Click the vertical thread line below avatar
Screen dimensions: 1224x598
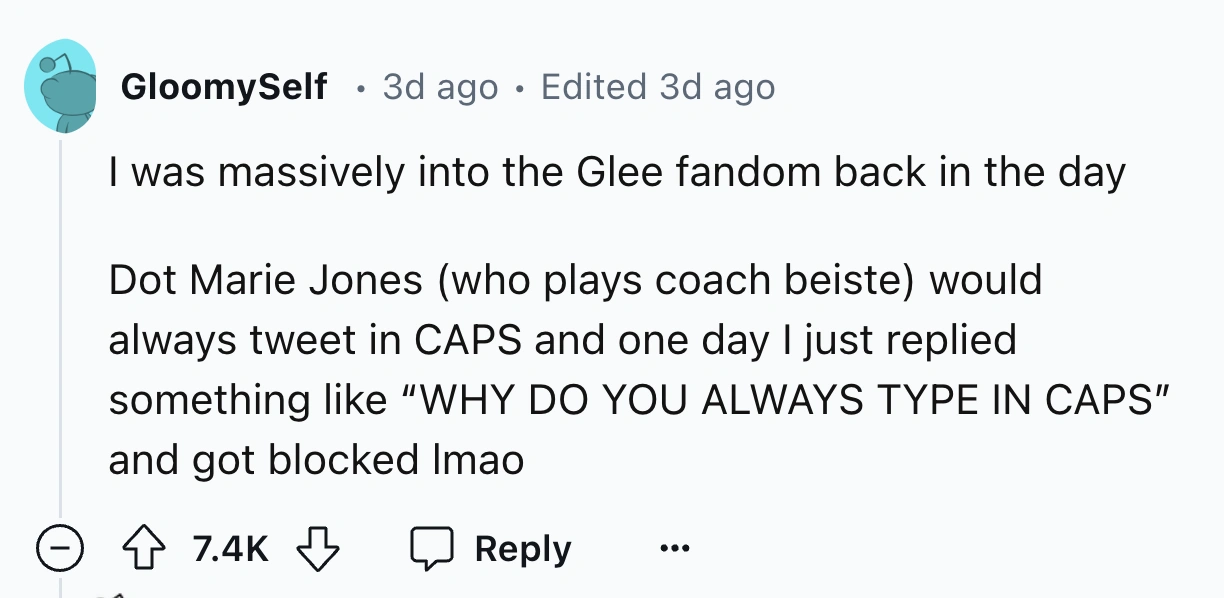[60, 330]
